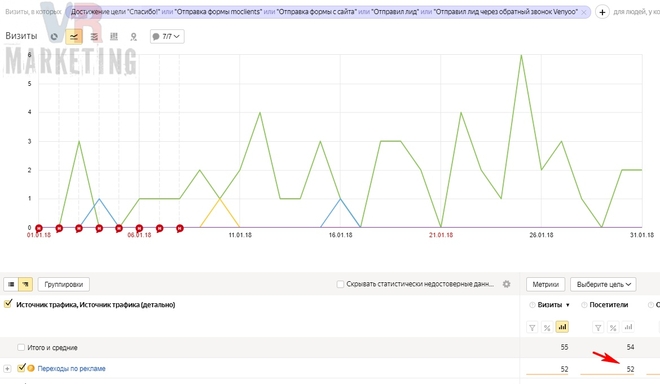Viewport: 660px width, 384px height.
Task: Open the Выберите цель dropdown
Action: click(x=603, y=284)
